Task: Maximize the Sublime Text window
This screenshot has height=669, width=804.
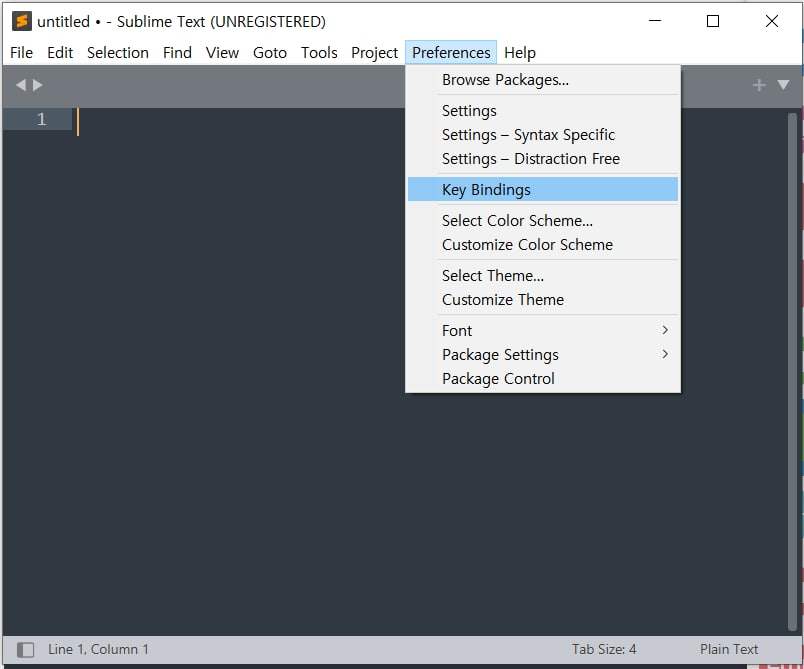Action: (x=713, y=21)
